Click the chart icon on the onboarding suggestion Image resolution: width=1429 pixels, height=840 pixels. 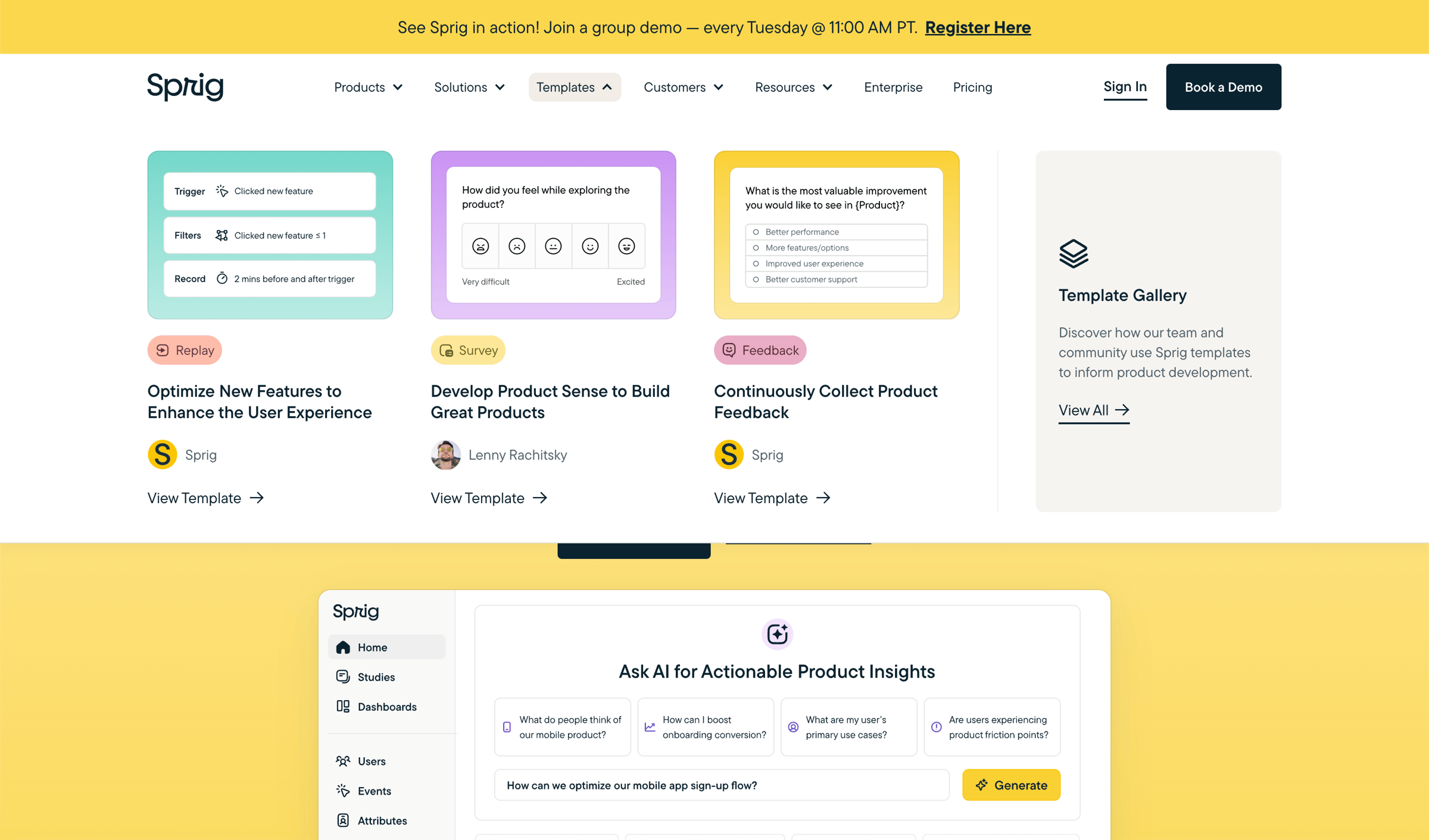point(650,727)
